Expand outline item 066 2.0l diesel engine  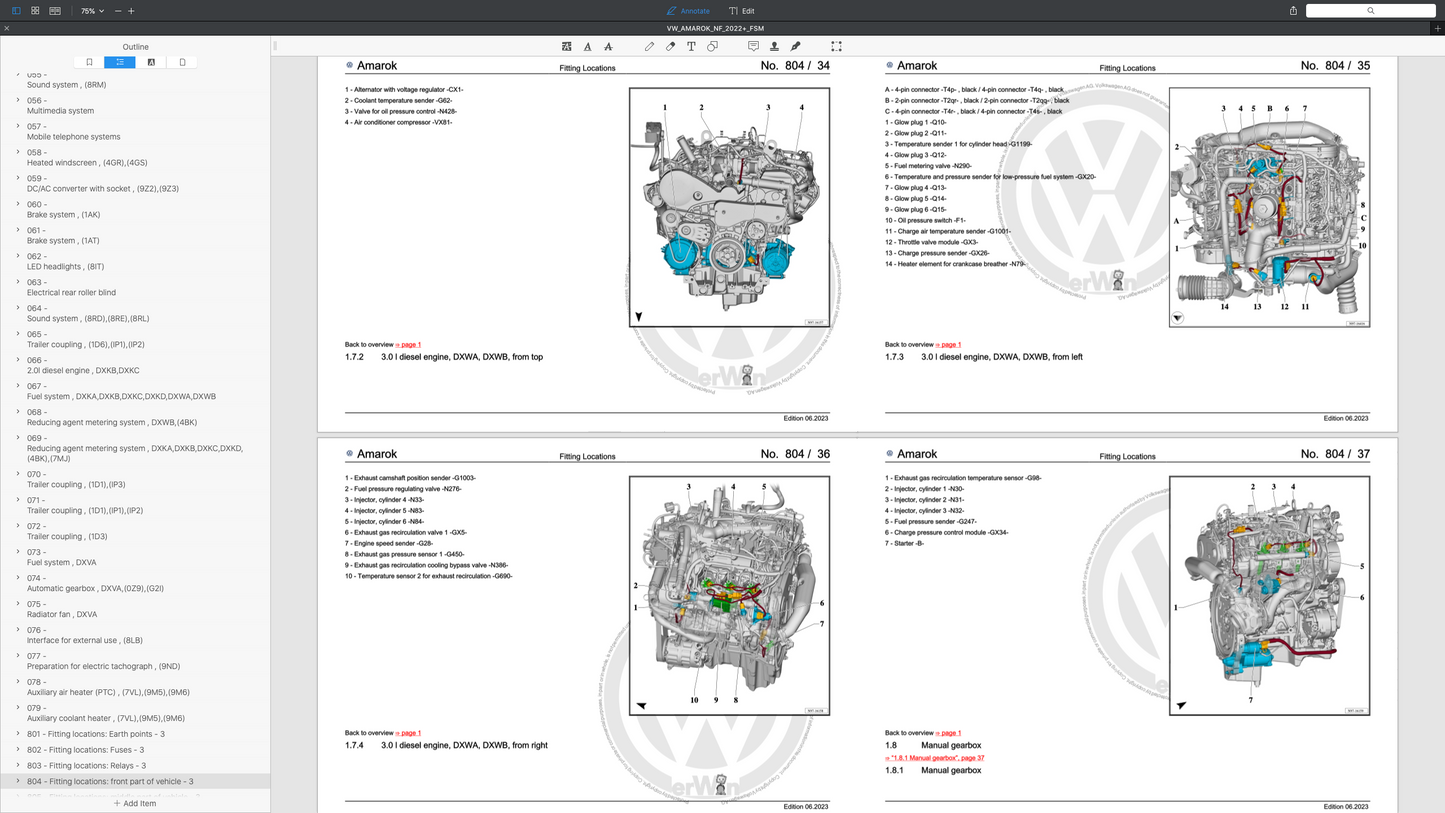(17, 360)
